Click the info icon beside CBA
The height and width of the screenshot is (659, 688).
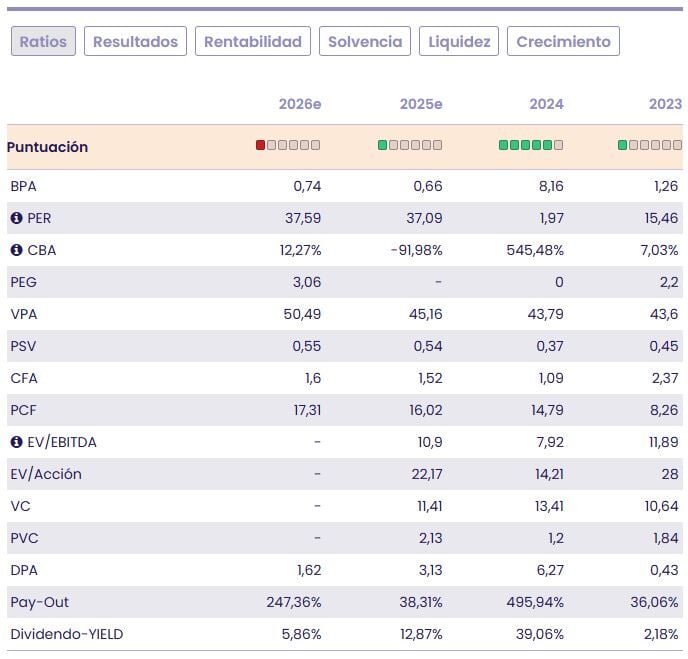[x=16, y=250]
